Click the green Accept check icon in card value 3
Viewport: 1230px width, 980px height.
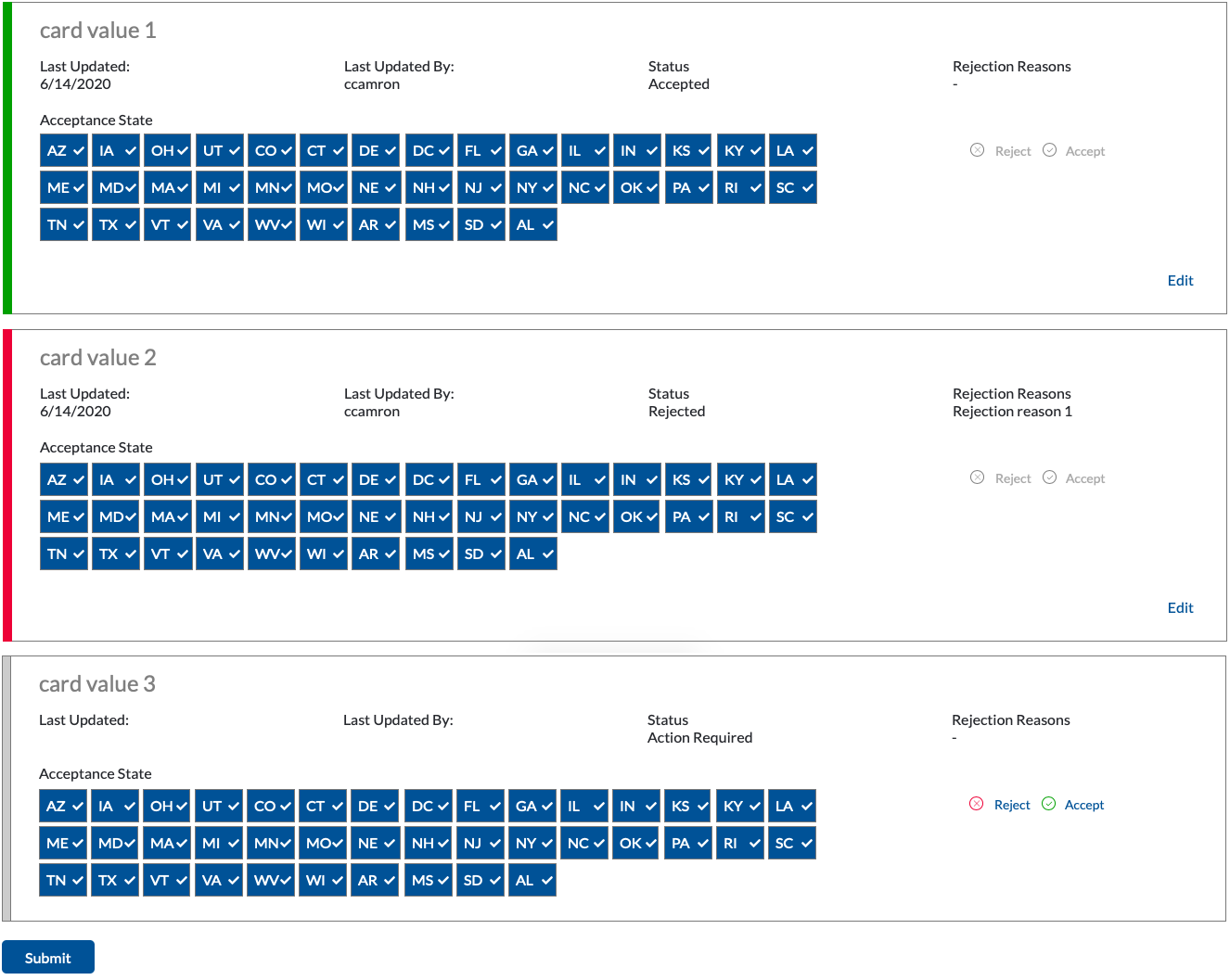point(1048,804)
